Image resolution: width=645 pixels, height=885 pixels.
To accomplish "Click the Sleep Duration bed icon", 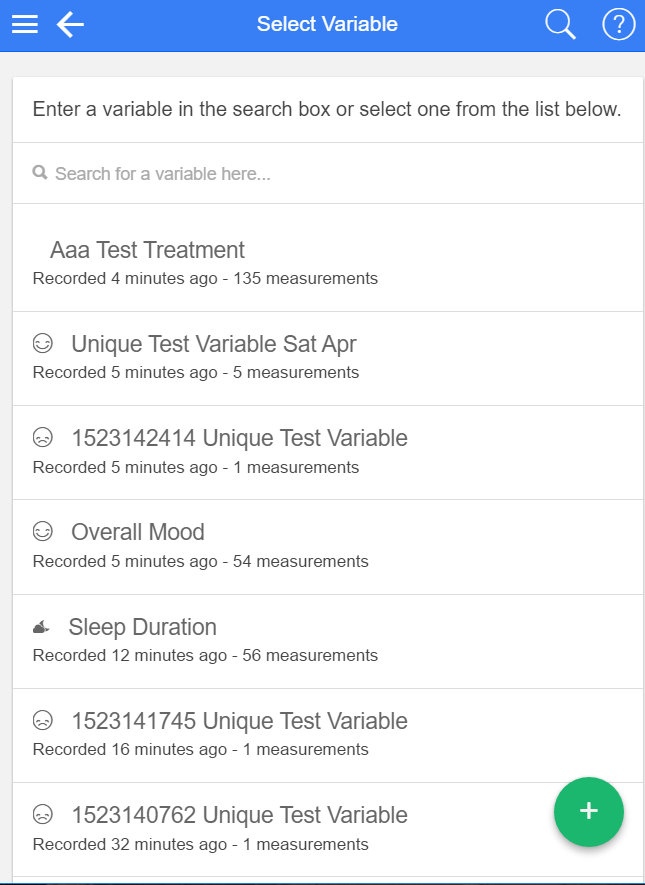I will point(41,627).
